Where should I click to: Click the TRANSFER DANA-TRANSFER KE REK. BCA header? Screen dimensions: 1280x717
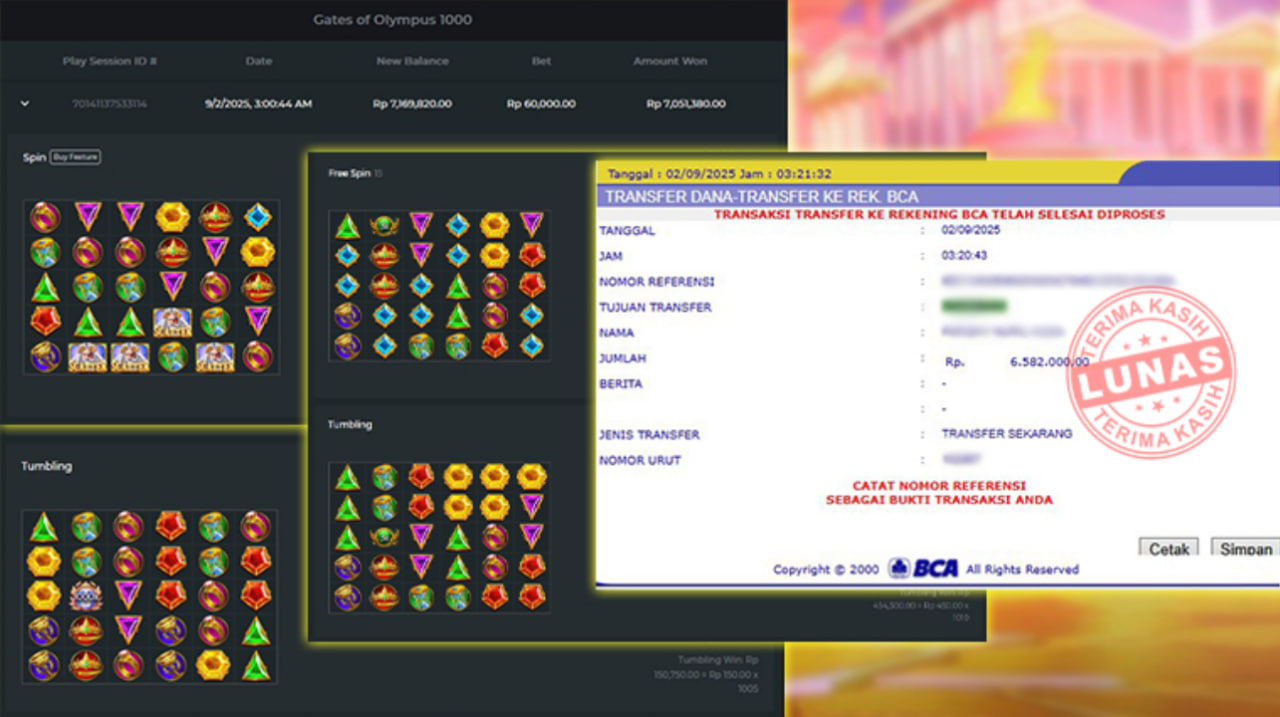point(761,196)
